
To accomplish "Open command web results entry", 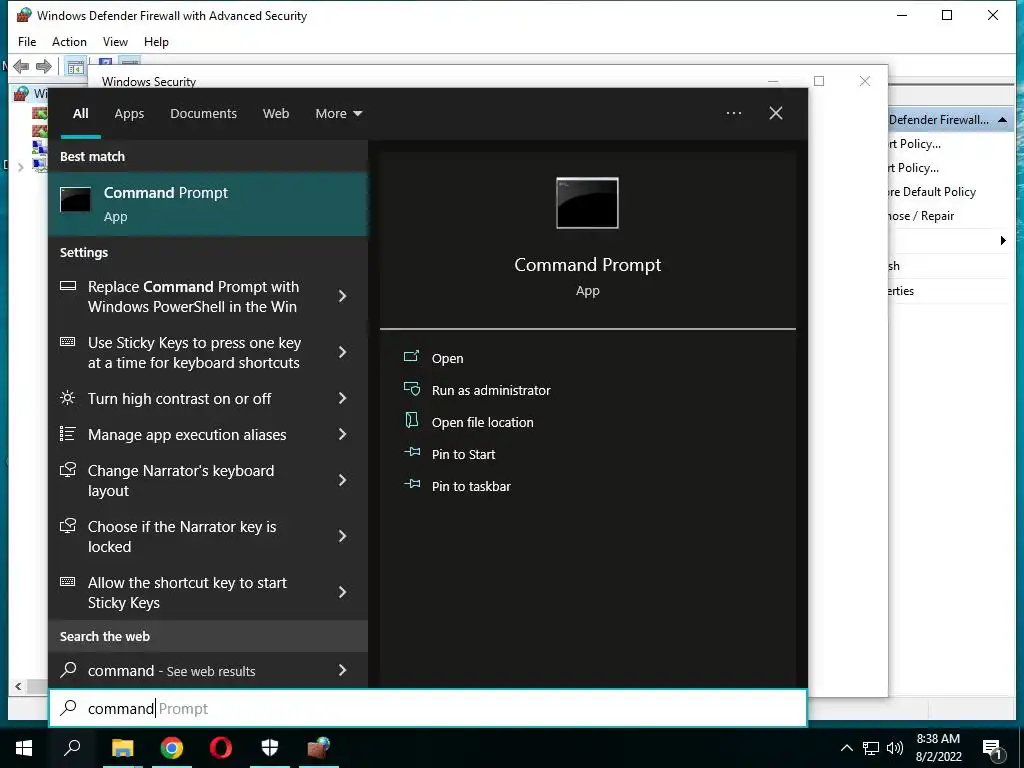I will (x=171, y=671).
